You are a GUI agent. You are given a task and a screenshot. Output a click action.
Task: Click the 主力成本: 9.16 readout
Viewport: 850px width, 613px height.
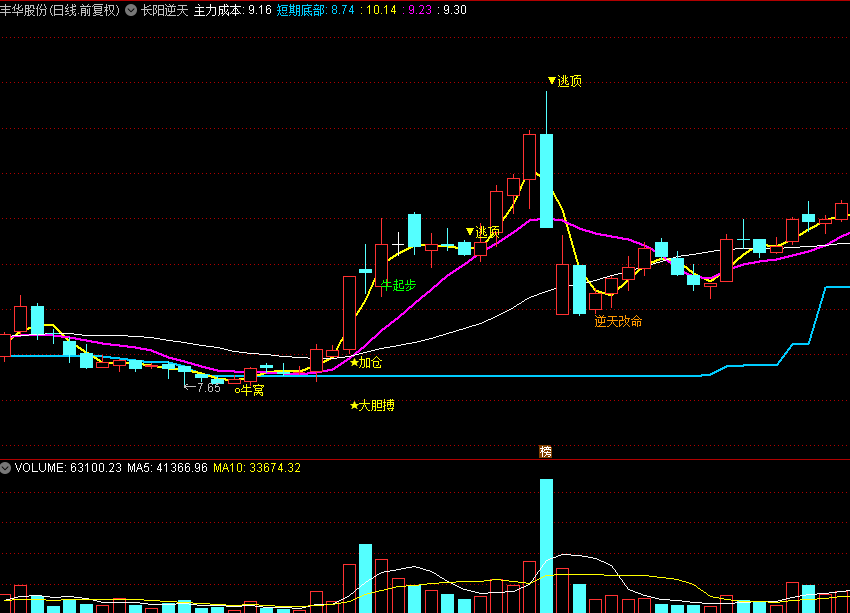click(x=233, y=10)
